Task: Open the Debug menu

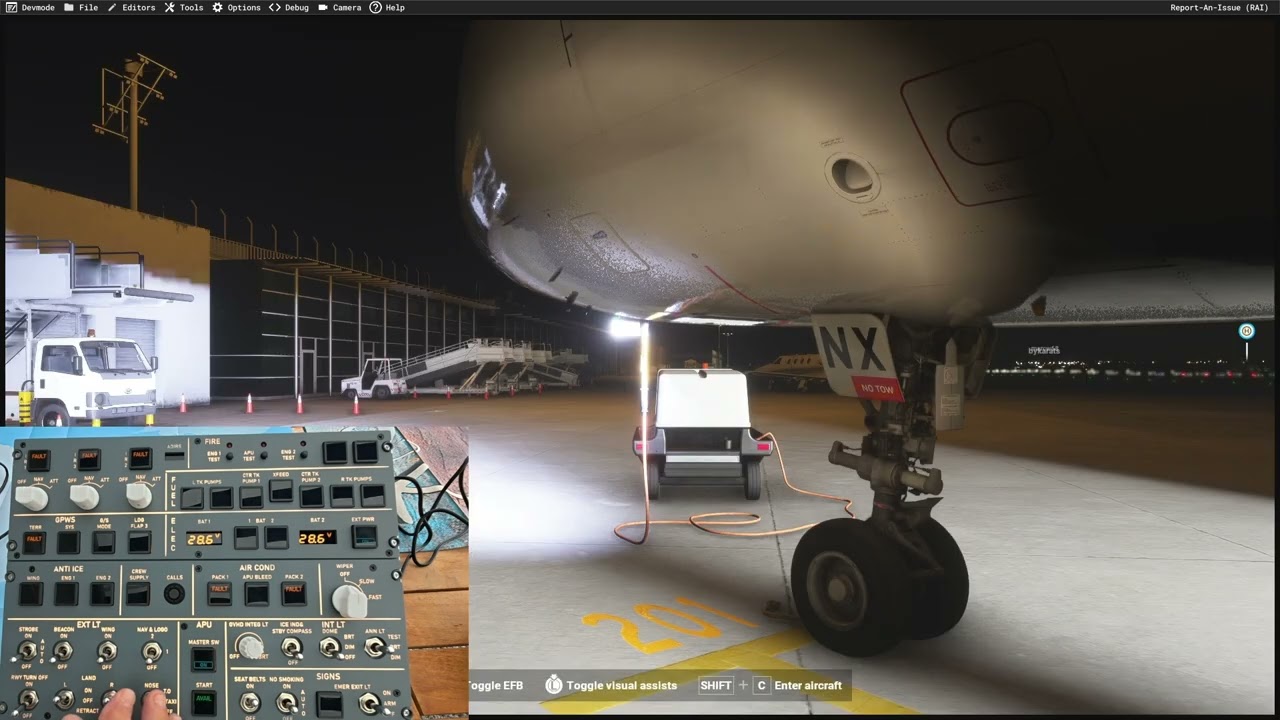Action: pyautogui.click(x=289, y=7)
